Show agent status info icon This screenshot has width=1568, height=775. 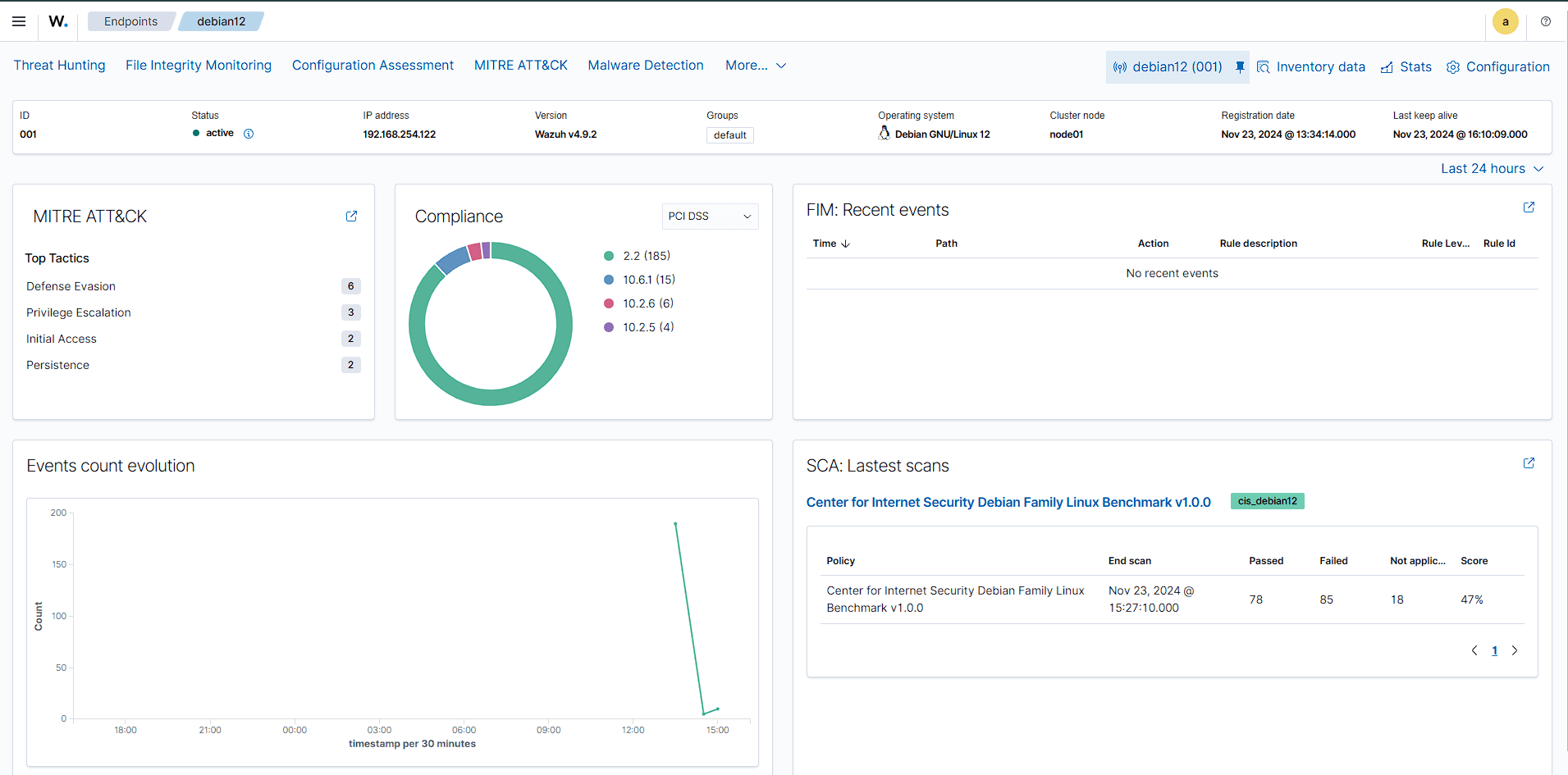point(249,134)
